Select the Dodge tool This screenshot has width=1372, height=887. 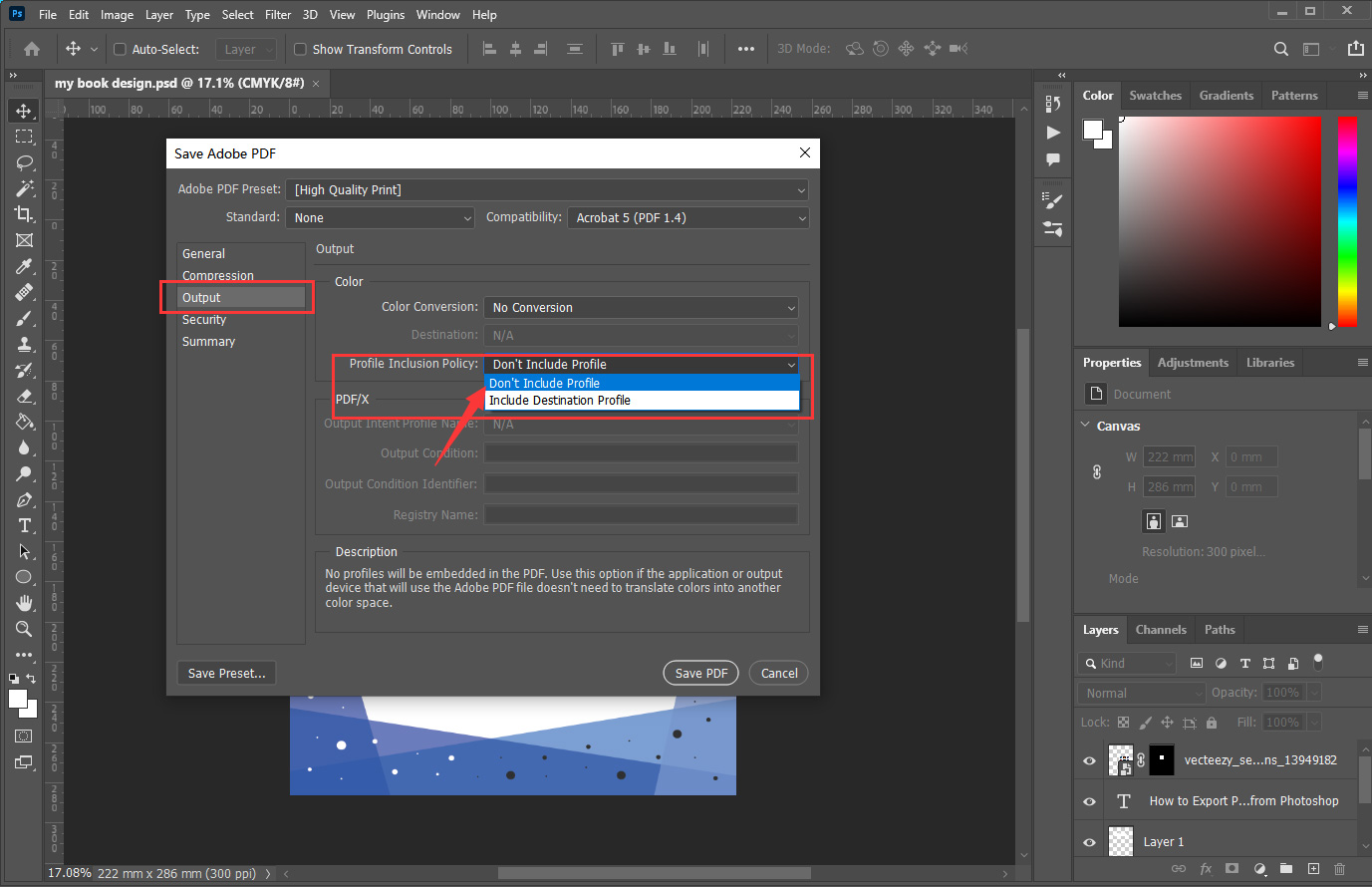coord(24,473)
